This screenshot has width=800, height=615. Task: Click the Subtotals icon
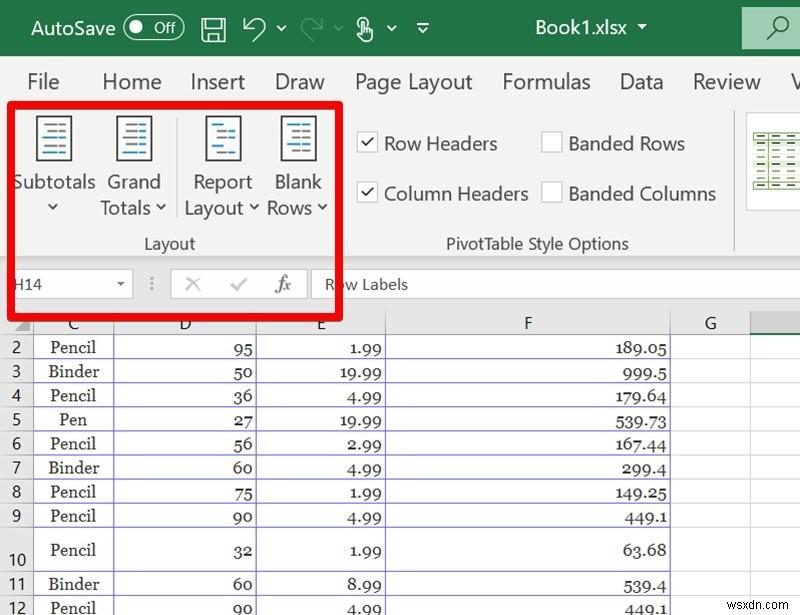pos(54,138)
